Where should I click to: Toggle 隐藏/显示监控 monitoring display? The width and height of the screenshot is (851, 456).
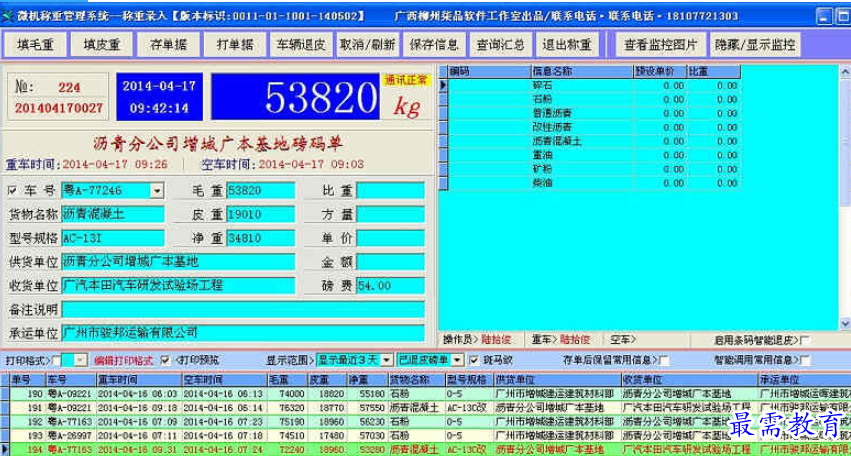click(755, 45)
